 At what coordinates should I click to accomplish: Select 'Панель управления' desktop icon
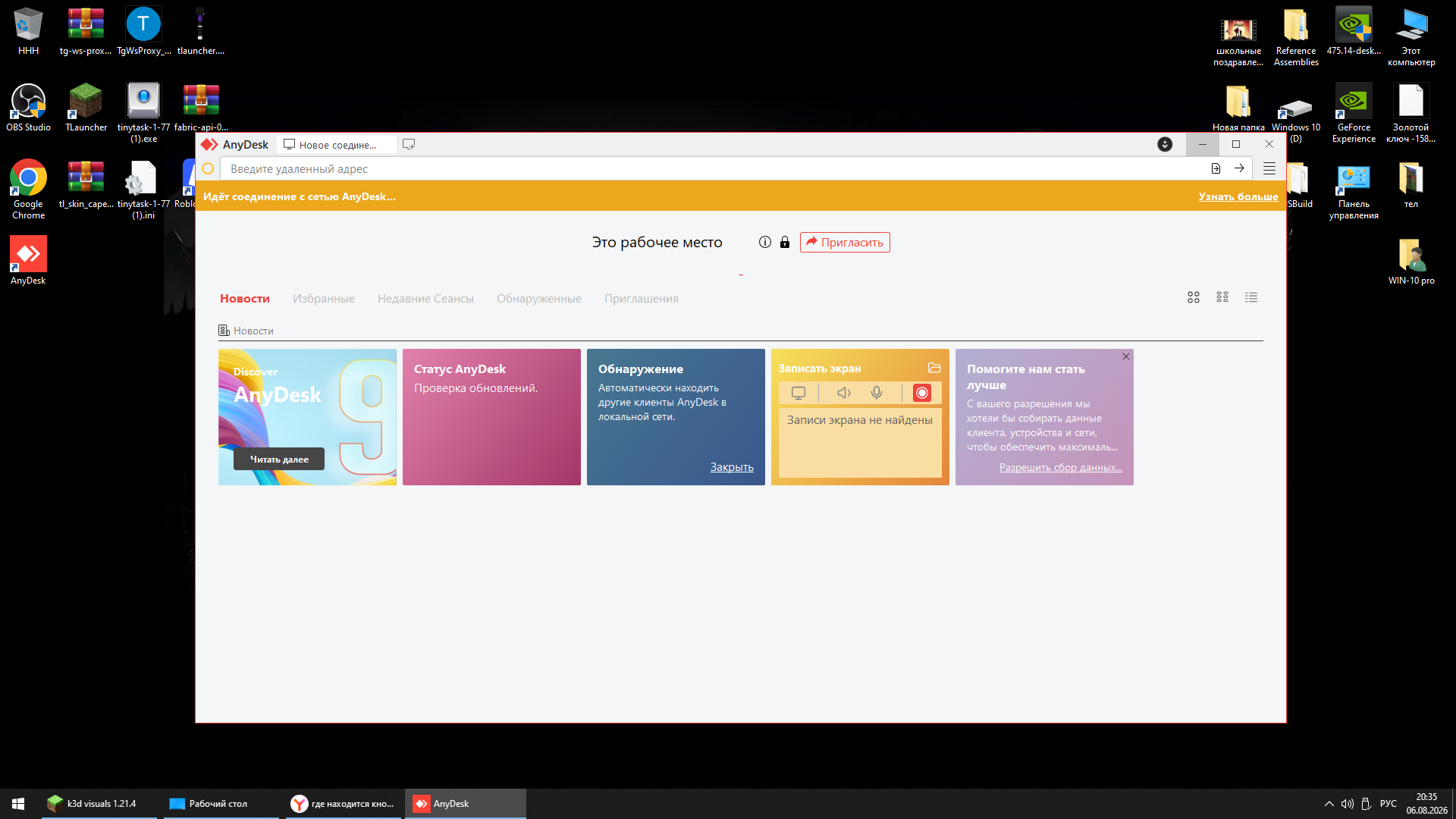coord(1354,190)
